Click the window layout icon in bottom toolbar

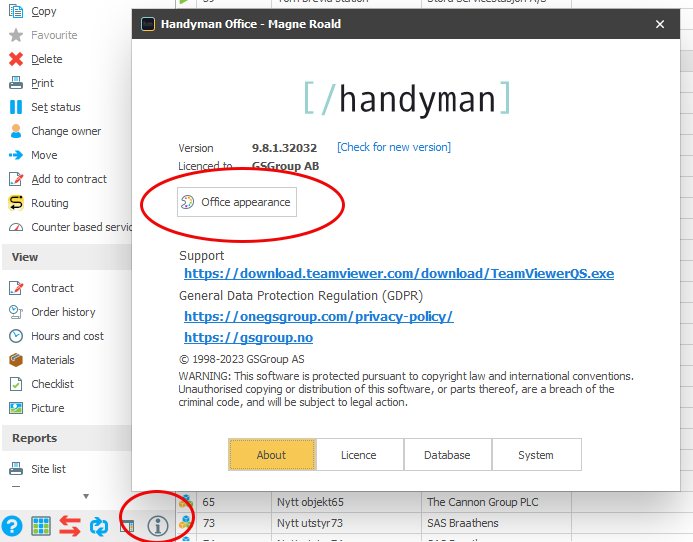click(127, 526)
